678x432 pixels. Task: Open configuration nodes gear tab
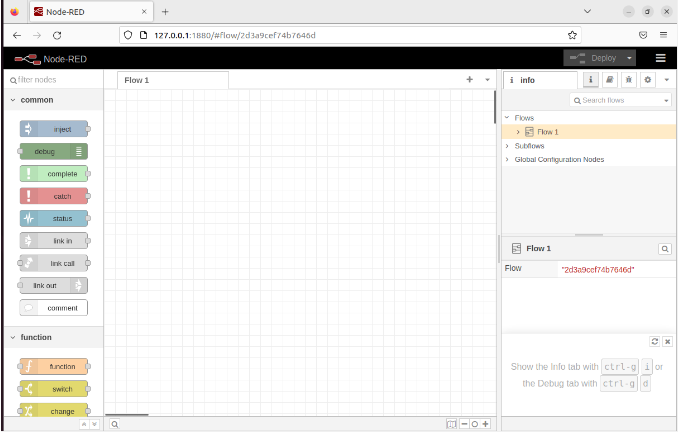(x=648, y=80)
